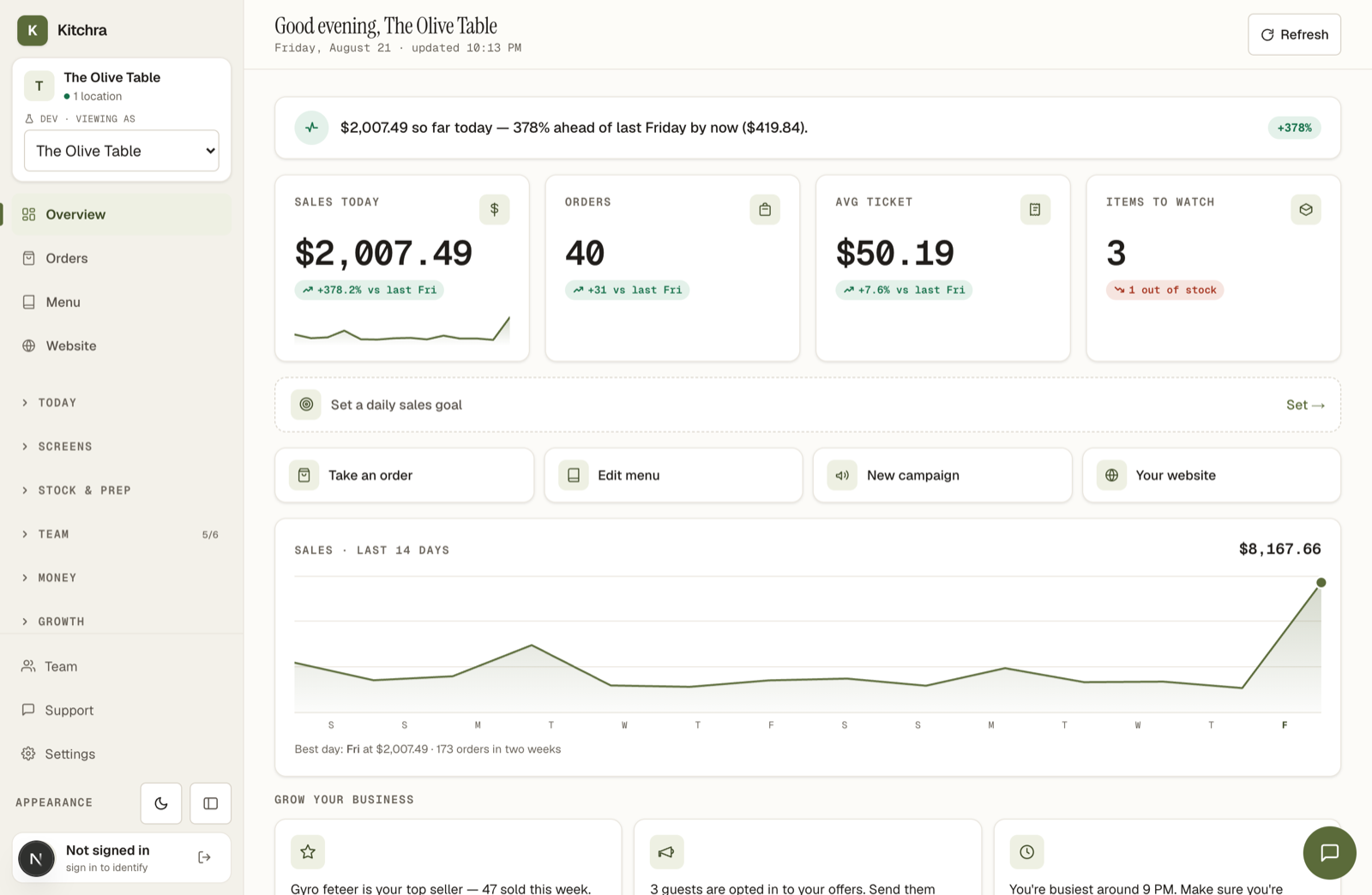Click the '+7.6% vs last Fri' badge
Image resolution: width=1372 pixels, height=895 pixels.
(x=904, y=290)
